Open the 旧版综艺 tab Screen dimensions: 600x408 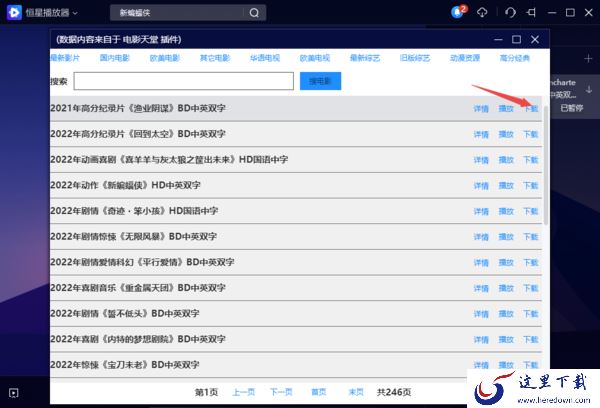[x=415, y=58]
